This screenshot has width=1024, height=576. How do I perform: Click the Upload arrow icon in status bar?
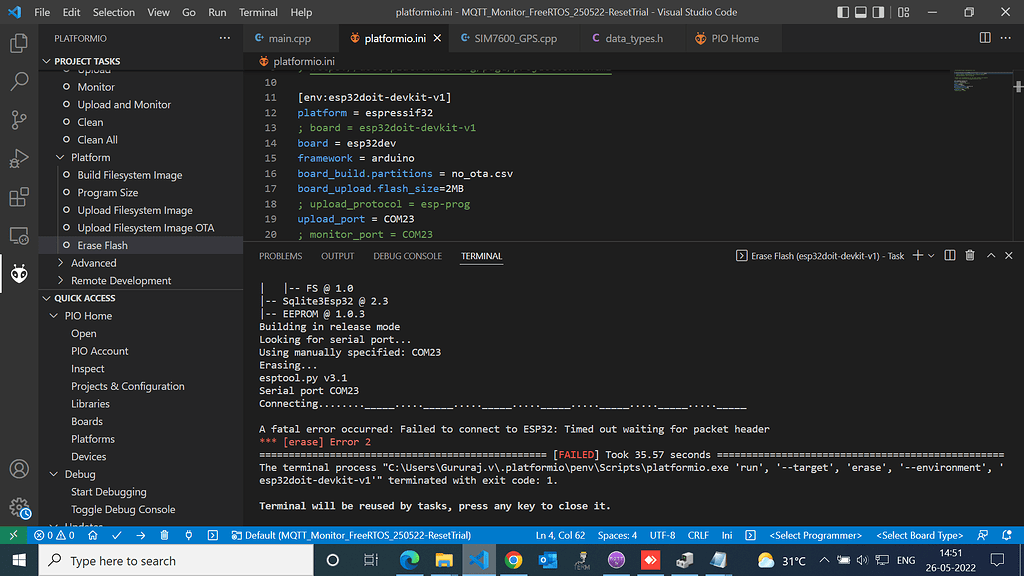[x=141, y=535]
